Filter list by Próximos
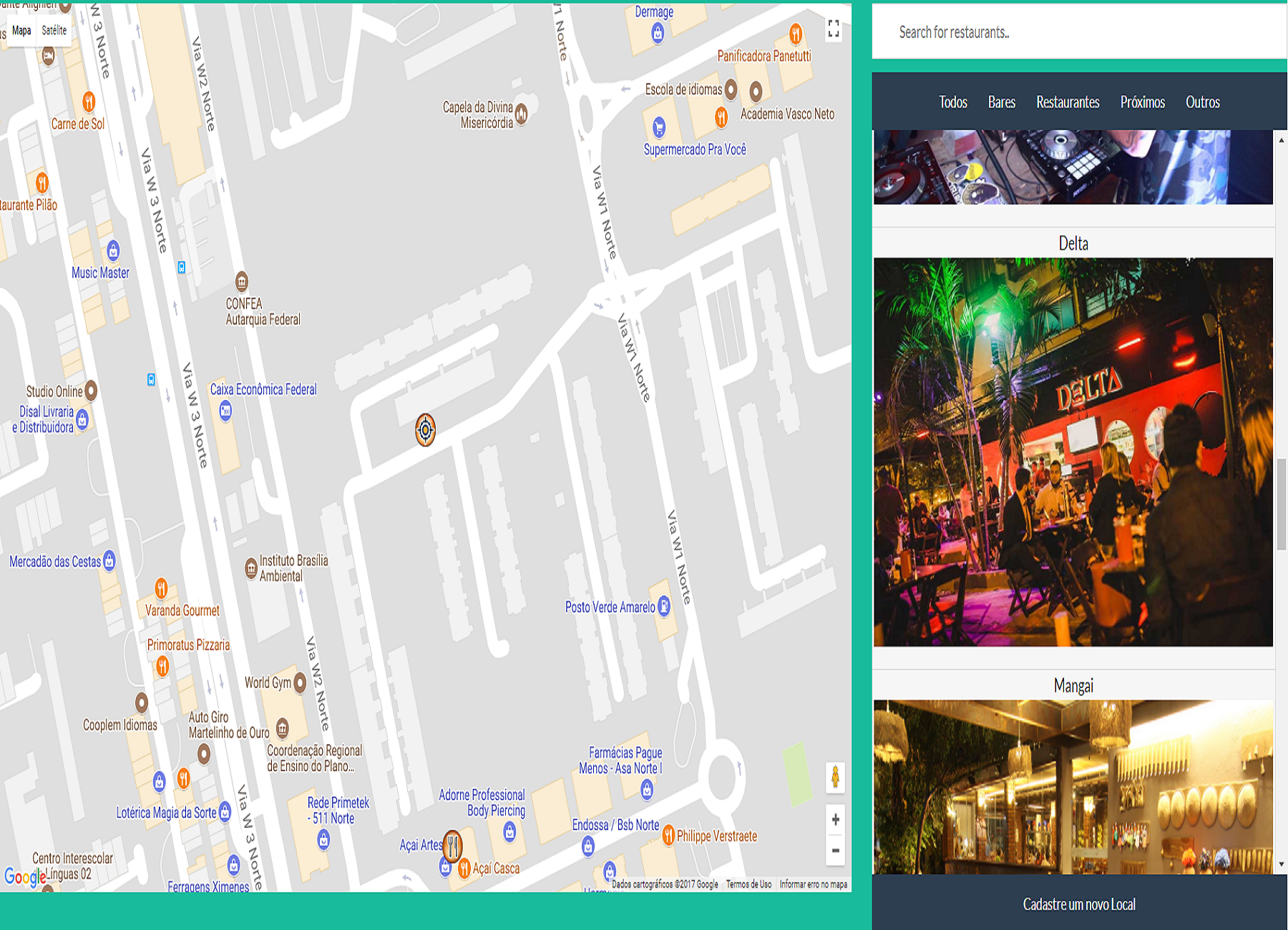This screenshot has height=930, width=1288. click(1143, 102)
